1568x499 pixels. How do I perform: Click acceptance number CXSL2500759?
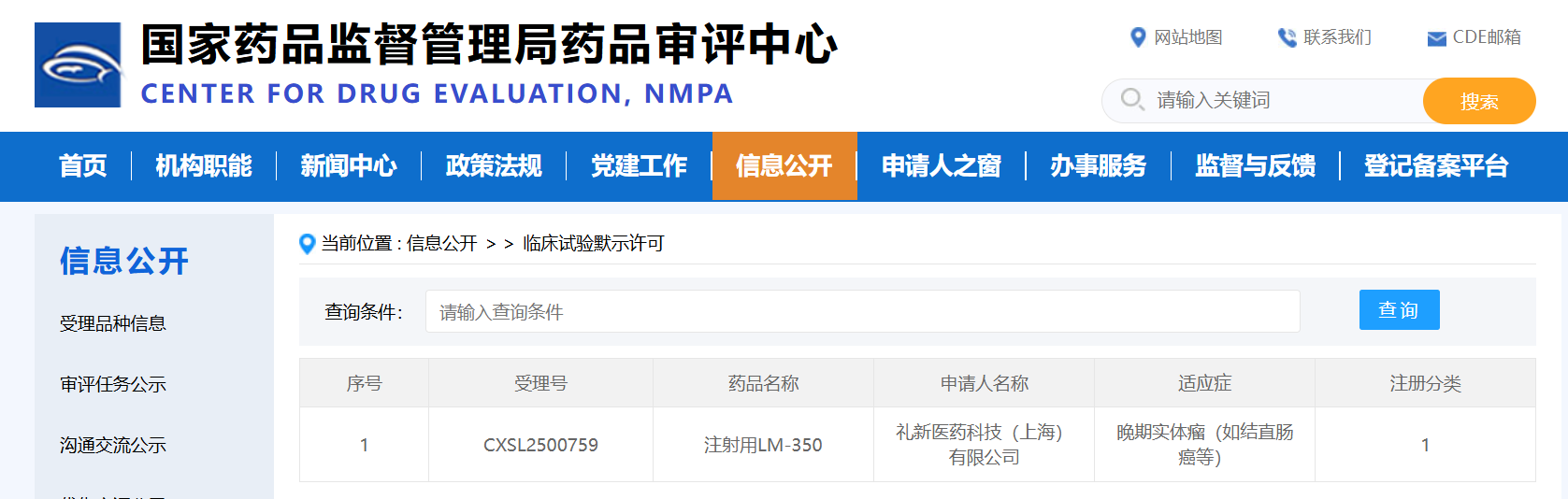pyautogui.click(x=540, y=445)
